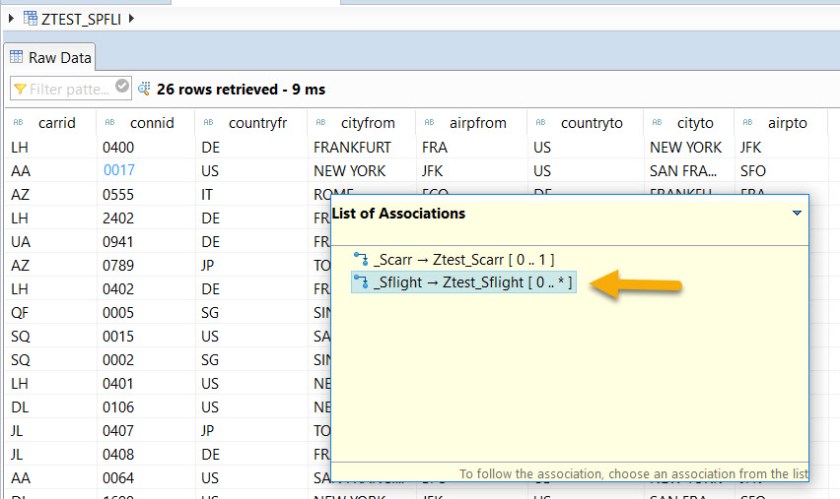Image resolution: width=840 pixels, height=499 pixels.
Task: Click the AB type icon on carrid column
Action: coord(19,124)
